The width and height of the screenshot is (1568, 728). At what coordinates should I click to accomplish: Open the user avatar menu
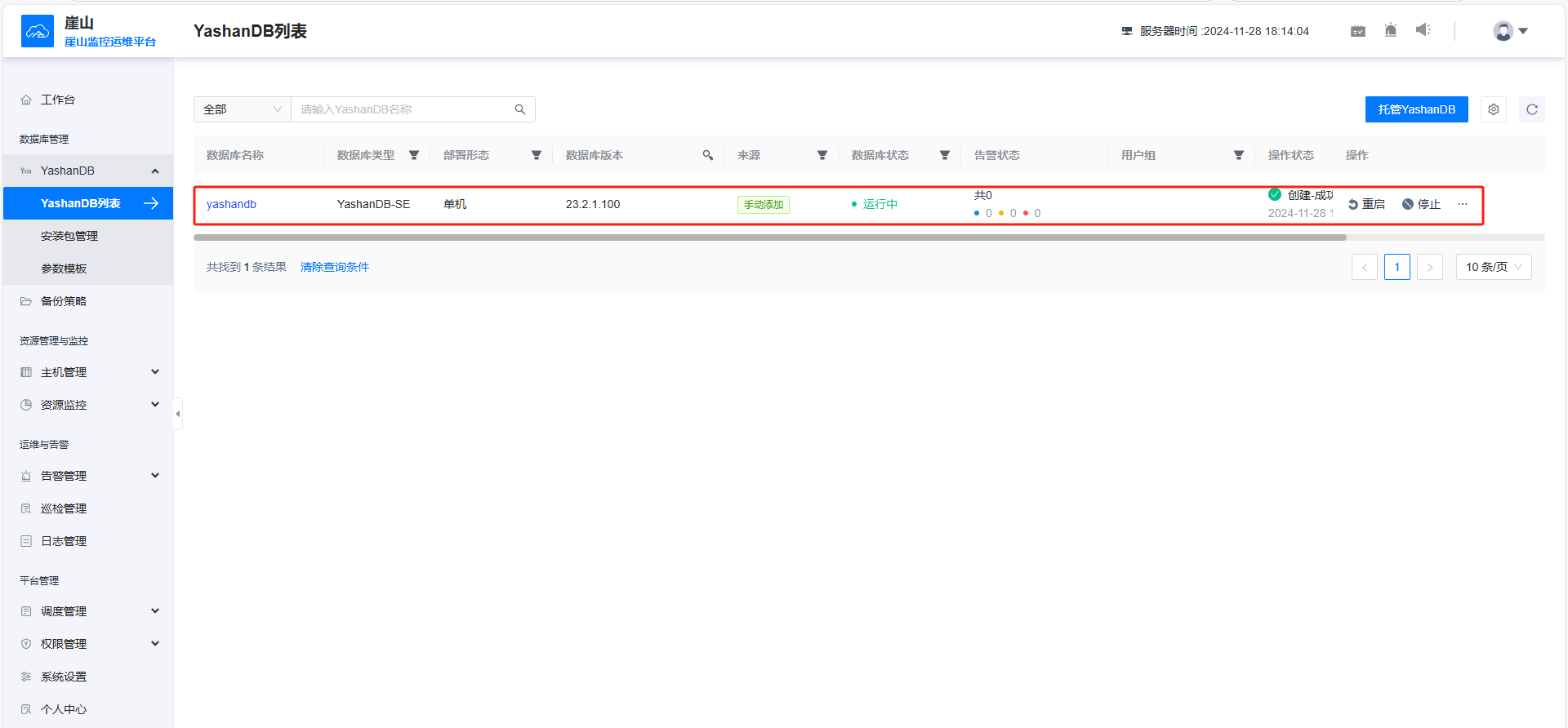[x=1511, y=31]
